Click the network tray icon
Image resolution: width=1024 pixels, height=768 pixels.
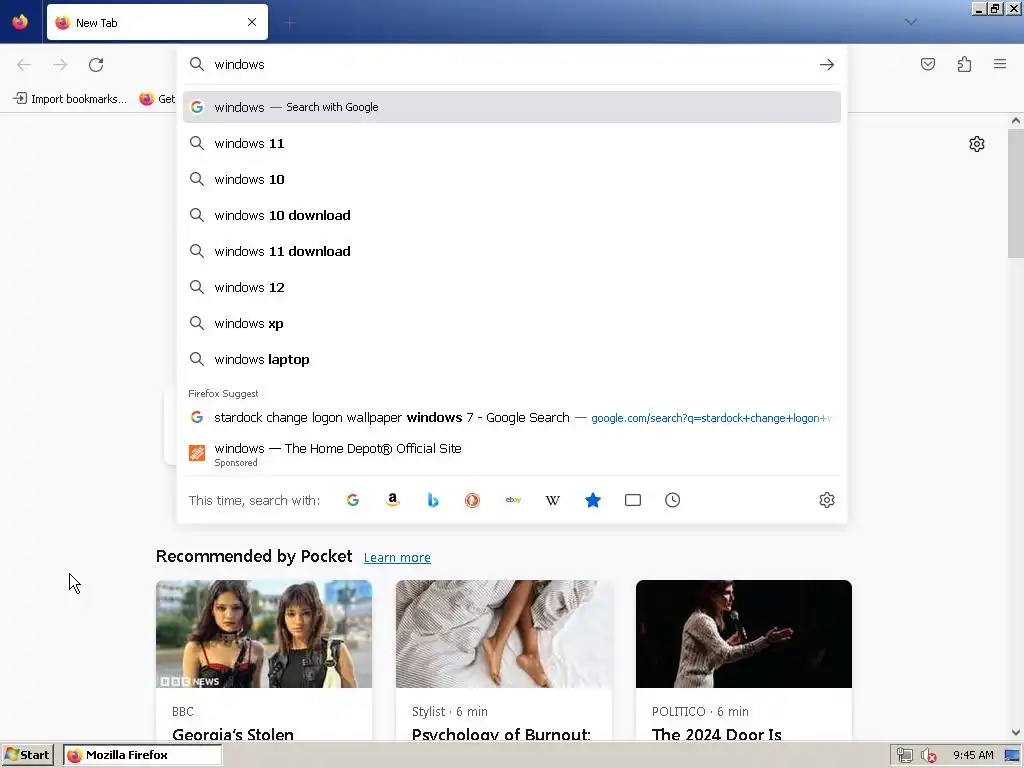[904, 756]
